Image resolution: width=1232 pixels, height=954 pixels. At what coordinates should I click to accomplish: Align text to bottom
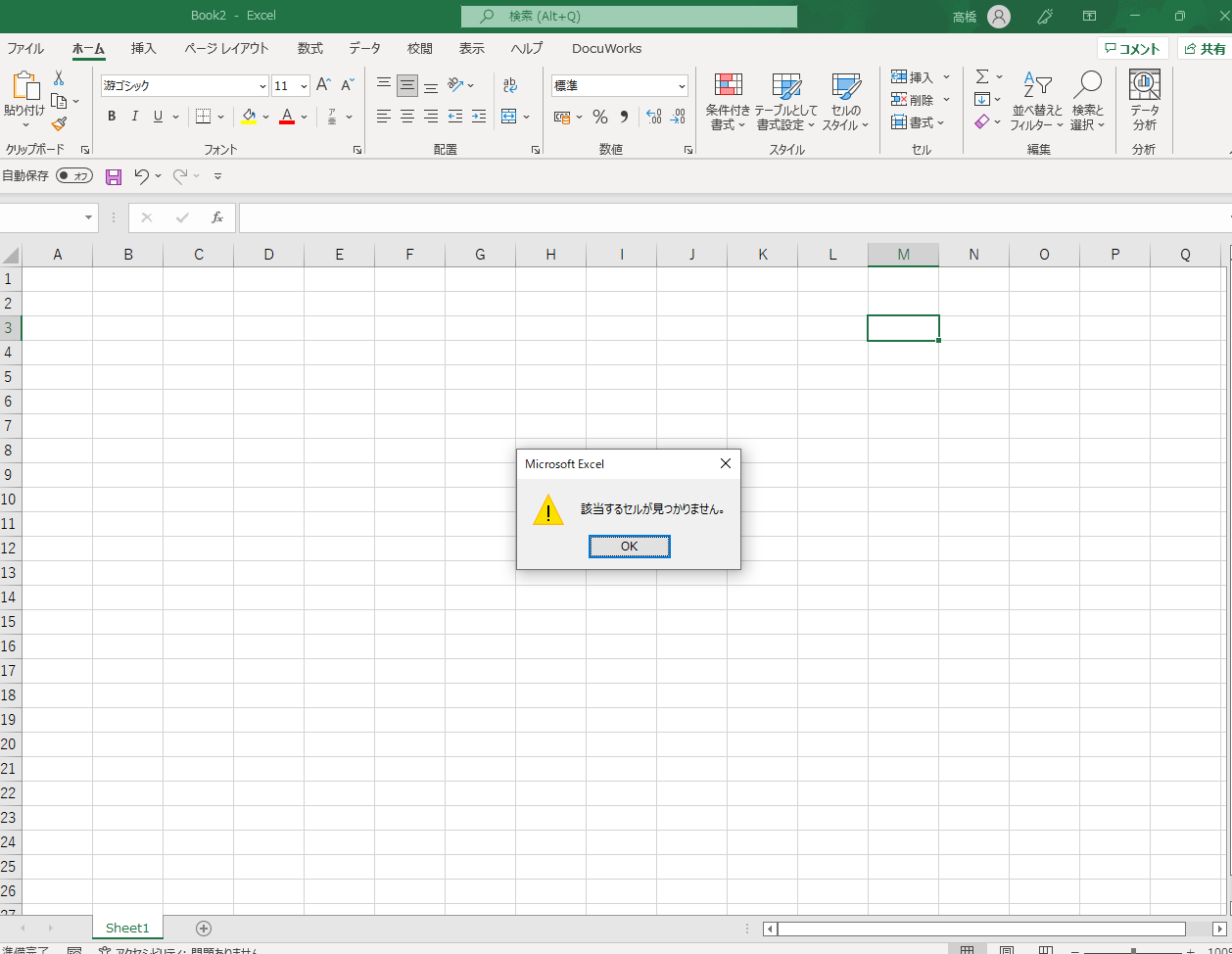tap(431, 85)
